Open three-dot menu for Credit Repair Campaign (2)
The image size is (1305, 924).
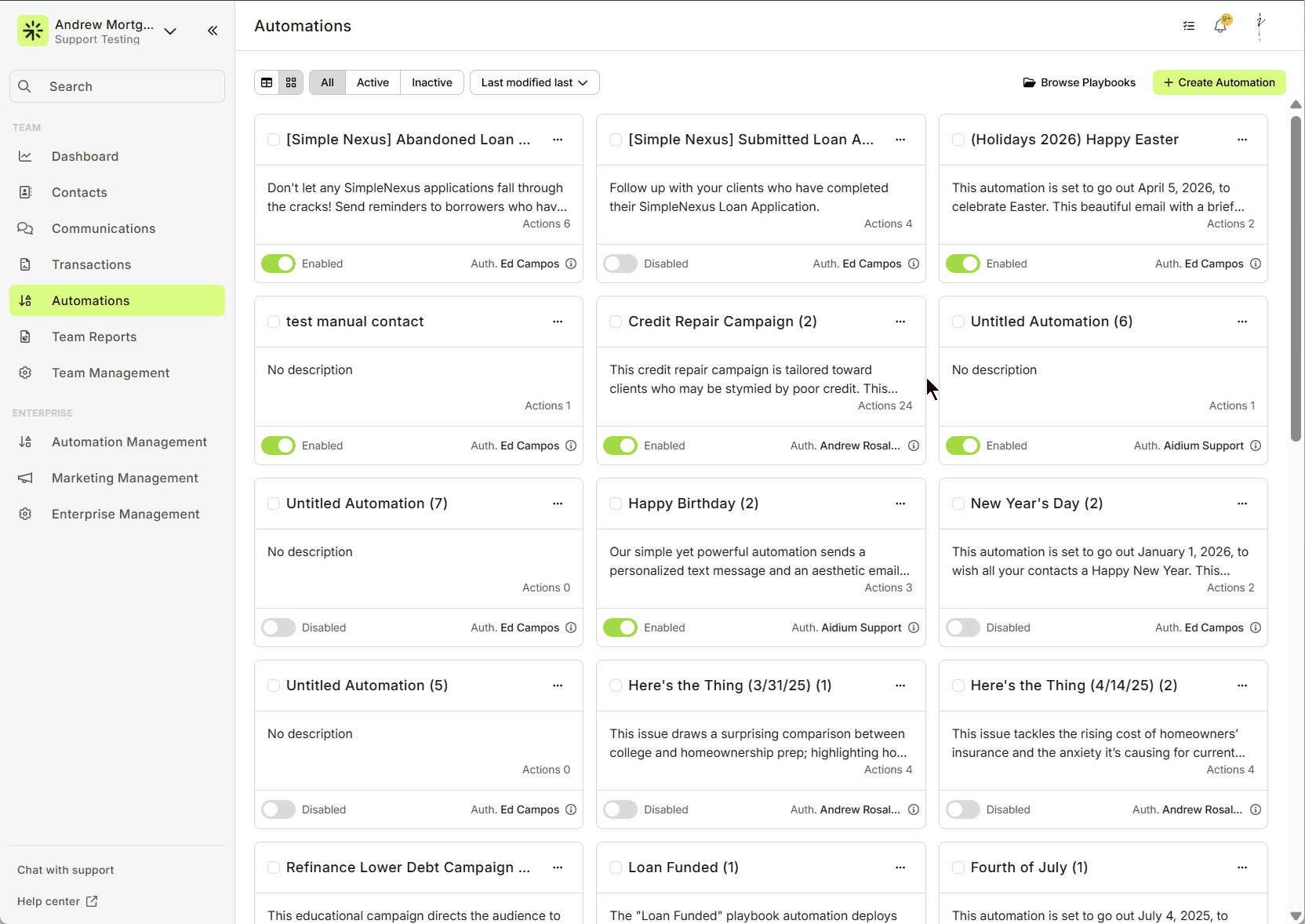click(x=900, y=322)
